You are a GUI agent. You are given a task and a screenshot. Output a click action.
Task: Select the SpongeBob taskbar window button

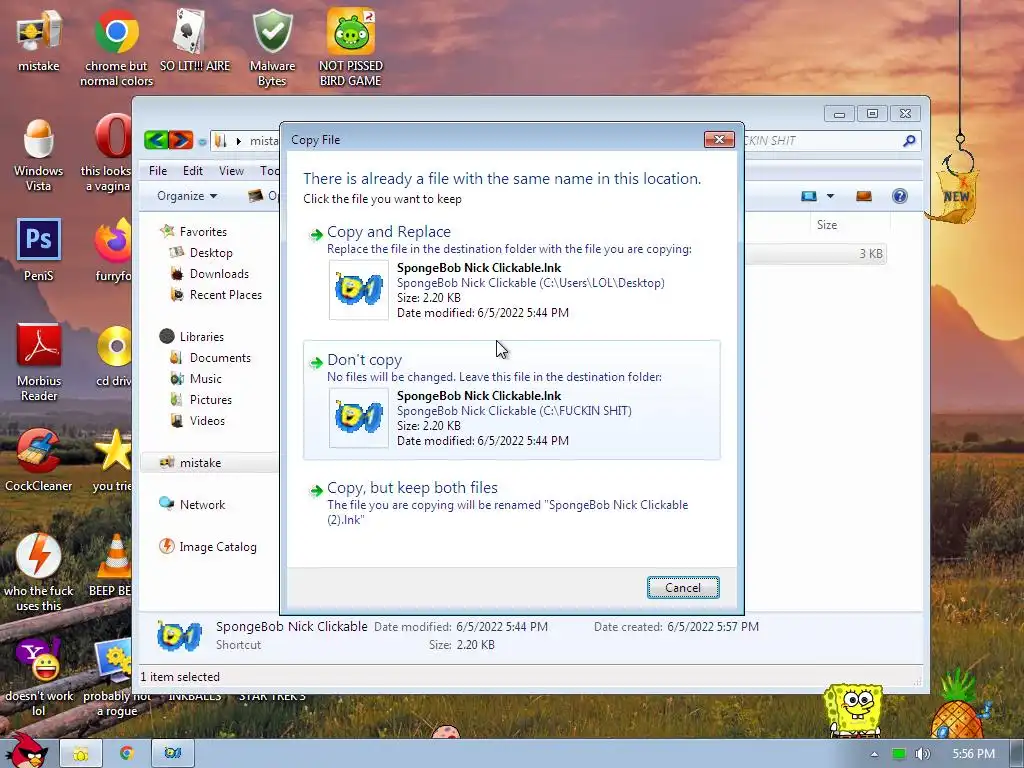point(172,754)
